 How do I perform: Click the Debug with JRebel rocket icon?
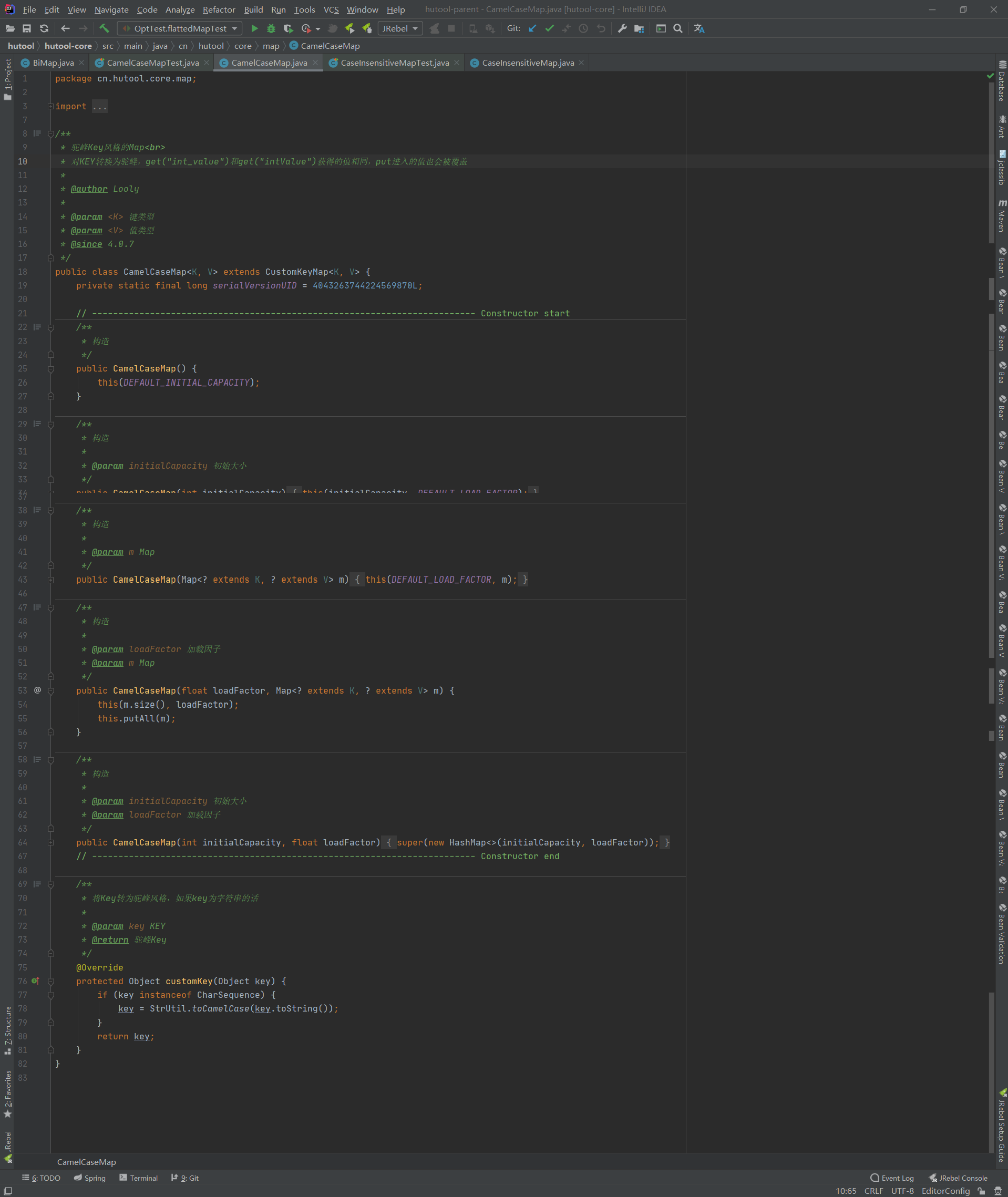[x=367, y=28]
